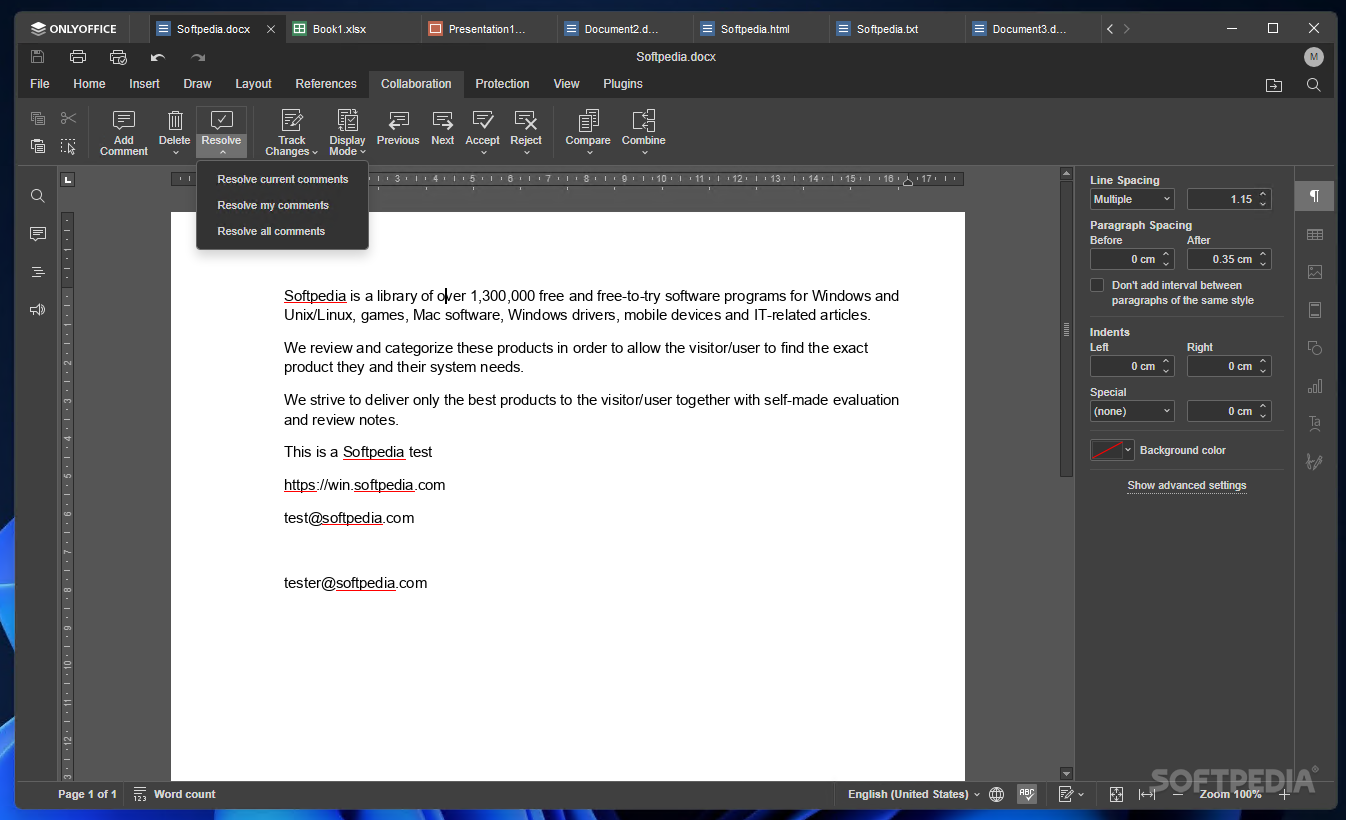Choose Resolve all comments

(x=283, y=231)
